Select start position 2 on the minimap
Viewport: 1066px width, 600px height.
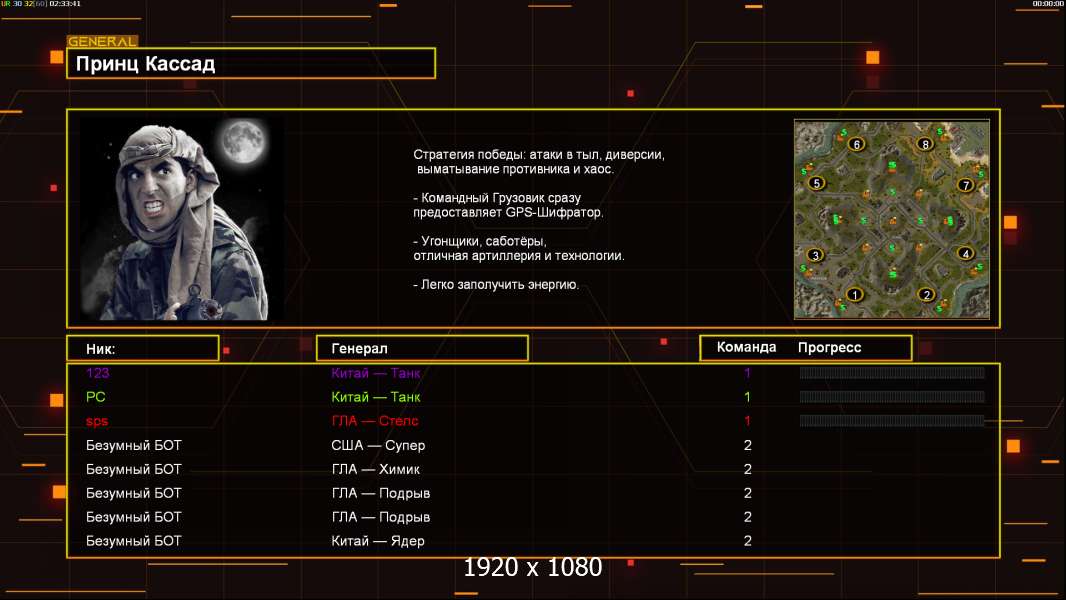tap(926, 294)
